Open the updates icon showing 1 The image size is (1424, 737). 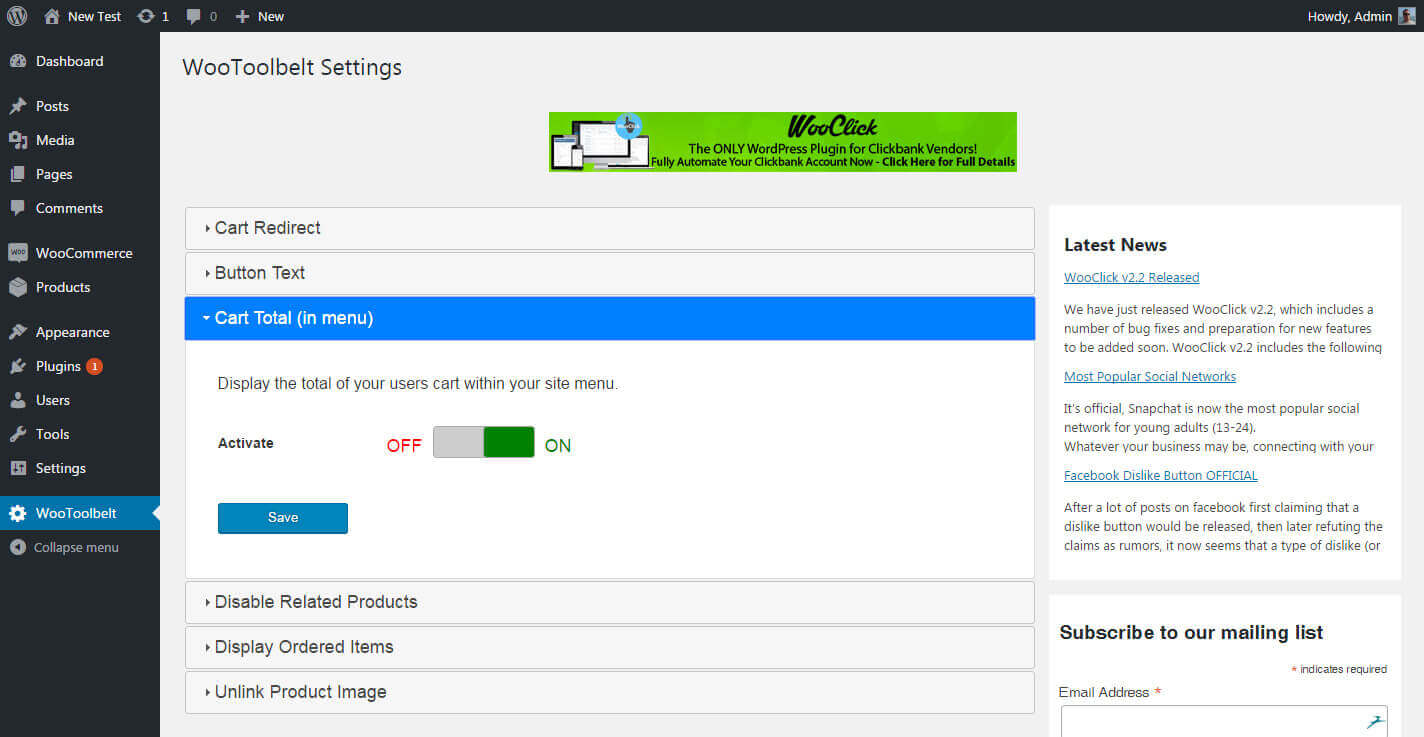[x=146, y=16]
